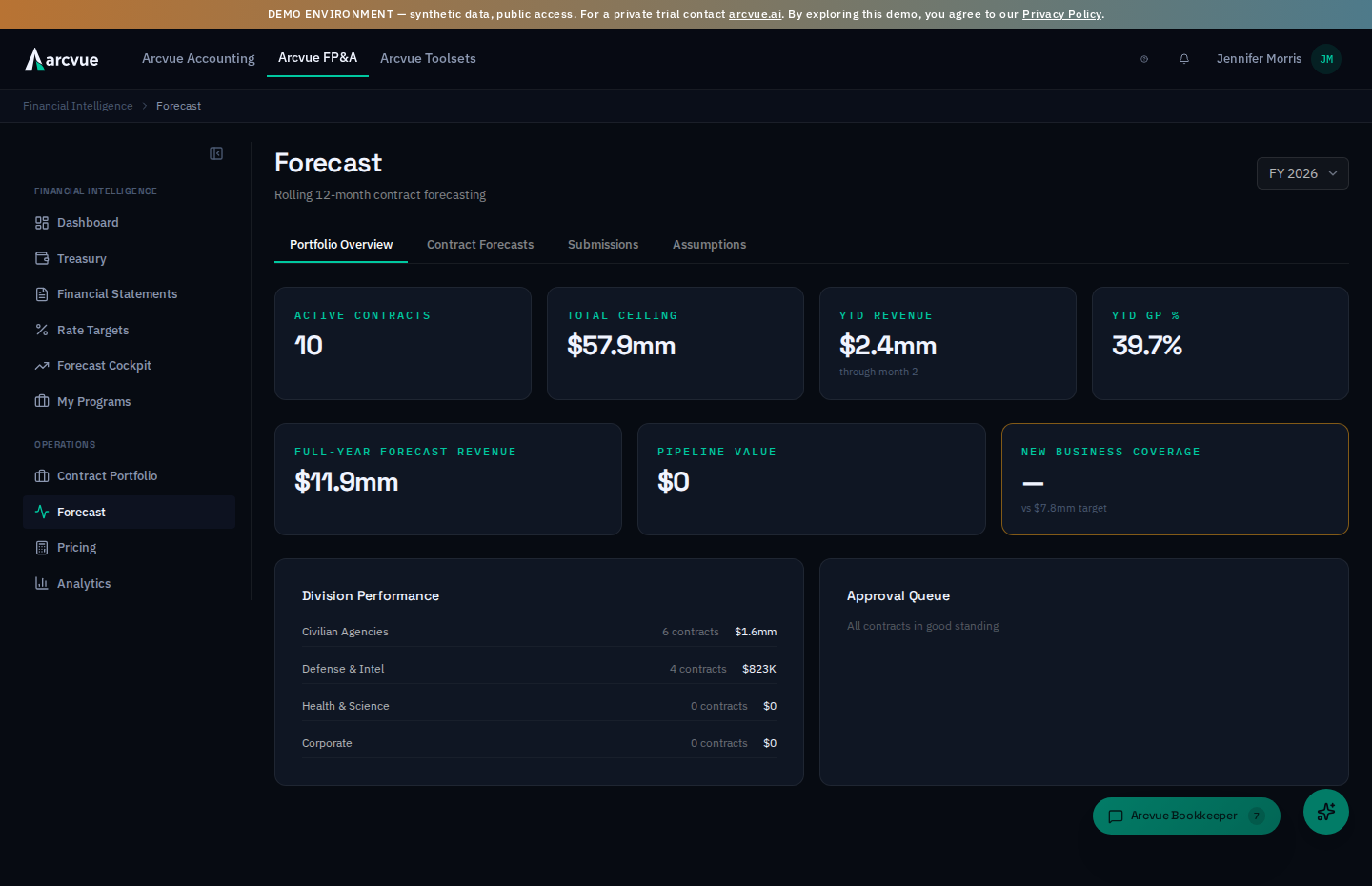The image size is (1372, 886).
Task: Select the My Programs briefcase icon
Action: (42, 401)
